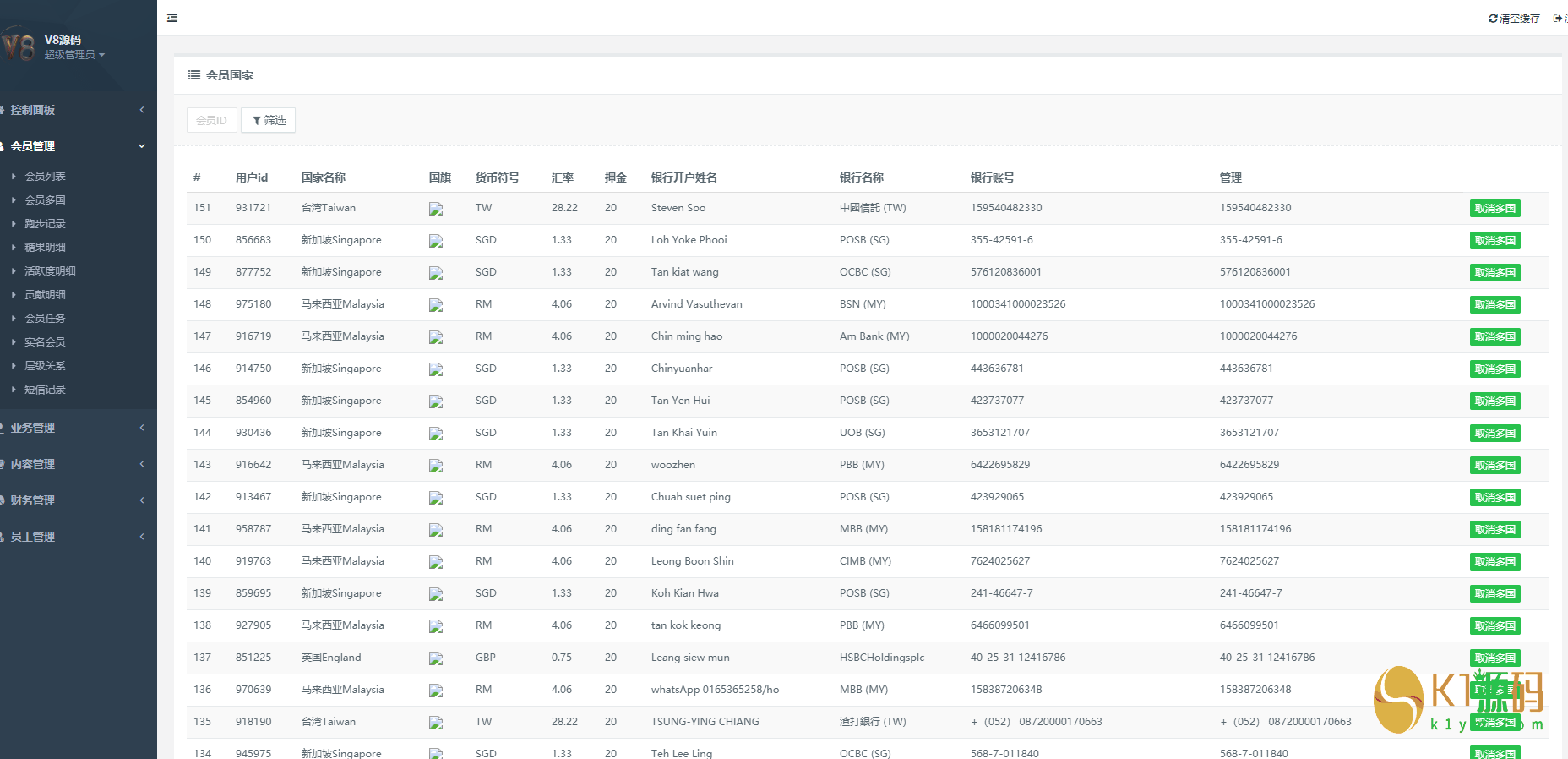This screenshot has height=759, width=1568.
Task: Click 取消多国 for Tan Khai Yuin
Action: (x=1494, y=434)
